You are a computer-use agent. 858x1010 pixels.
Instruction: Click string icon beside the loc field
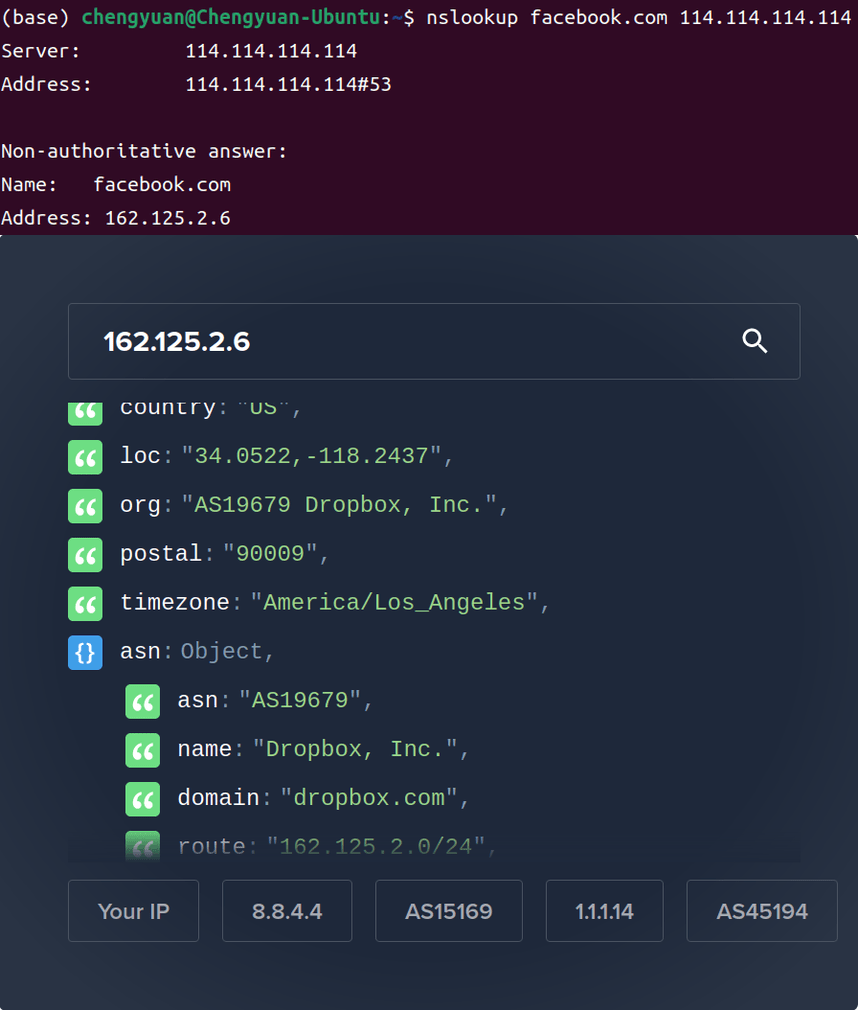(85, 457)
